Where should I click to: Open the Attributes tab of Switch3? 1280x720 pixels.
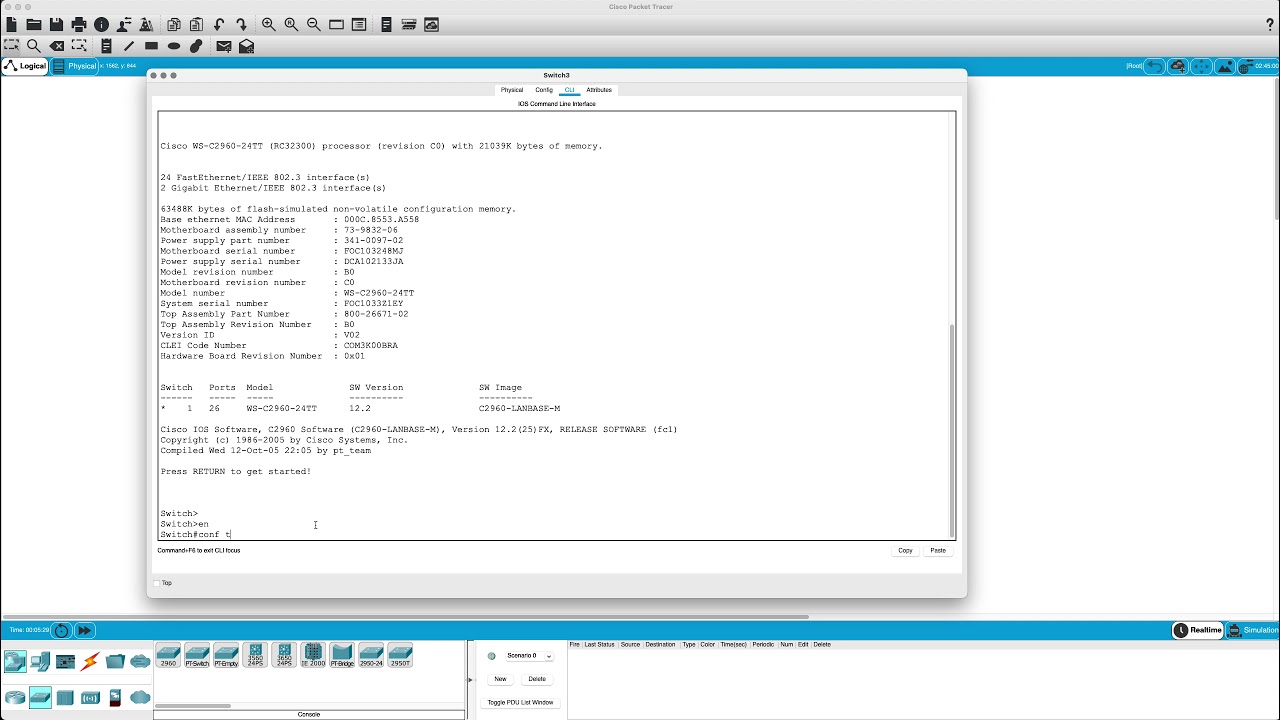[599, 90]
